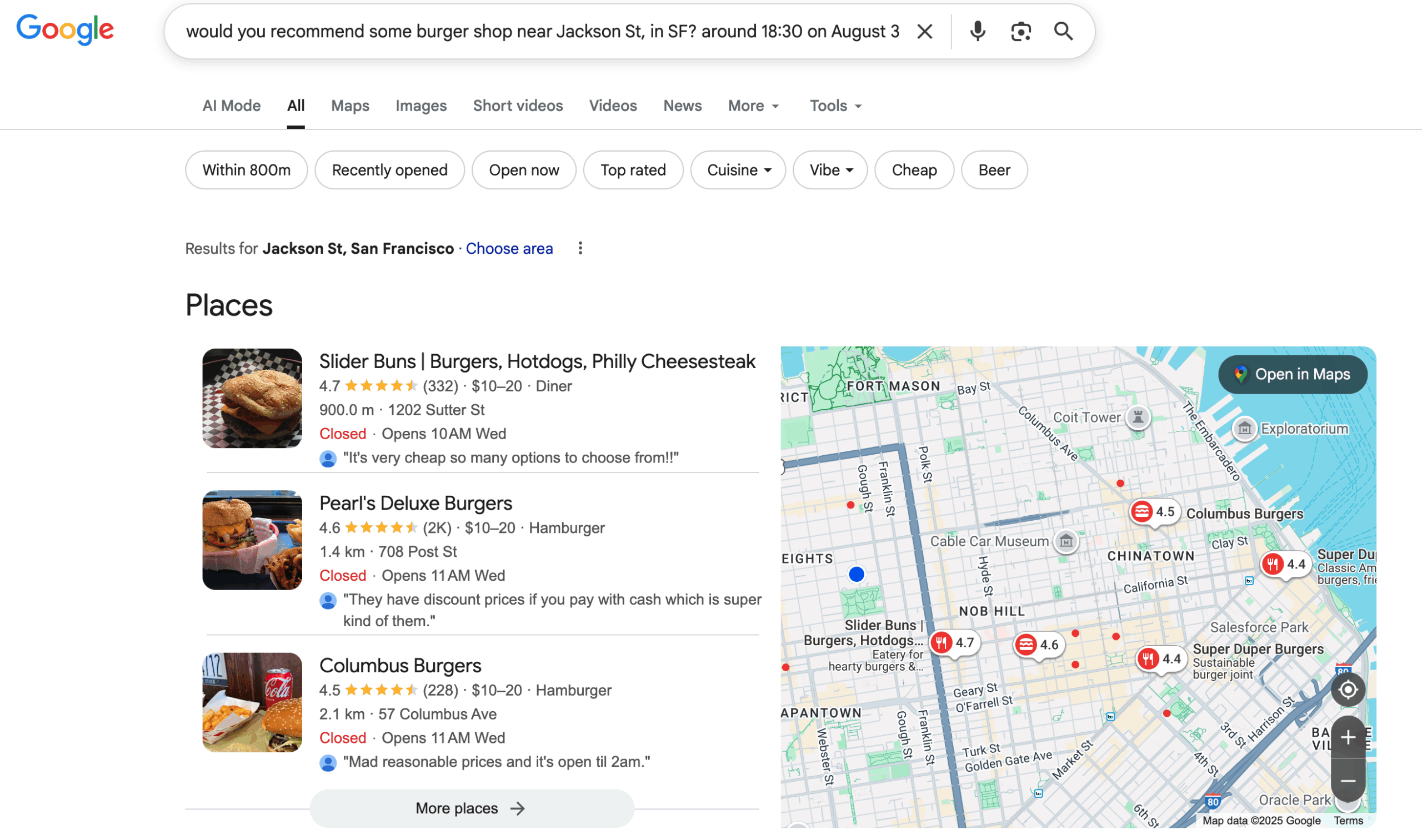Switch to the Videos tab

[x=613, y=106]
